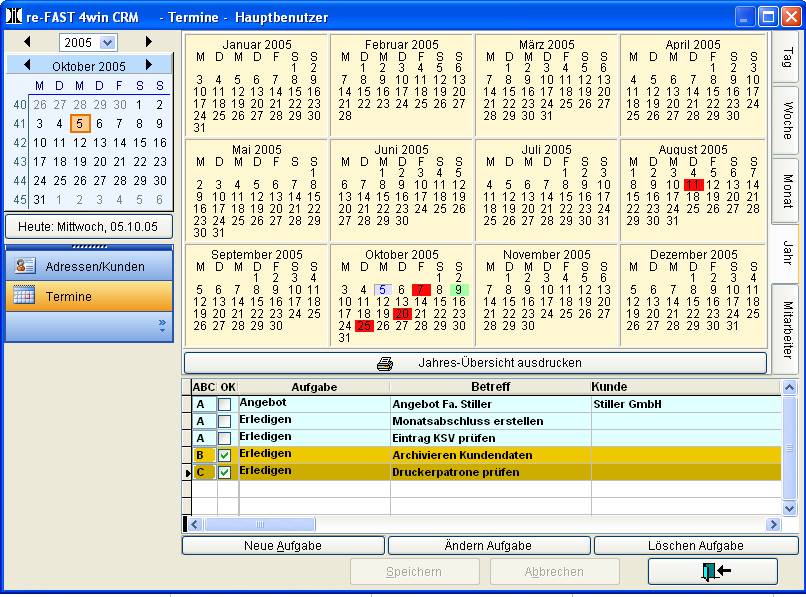Switch to the Woche tab
The width and height of the screenshot is (806, 597).
(x=785, y=120)
